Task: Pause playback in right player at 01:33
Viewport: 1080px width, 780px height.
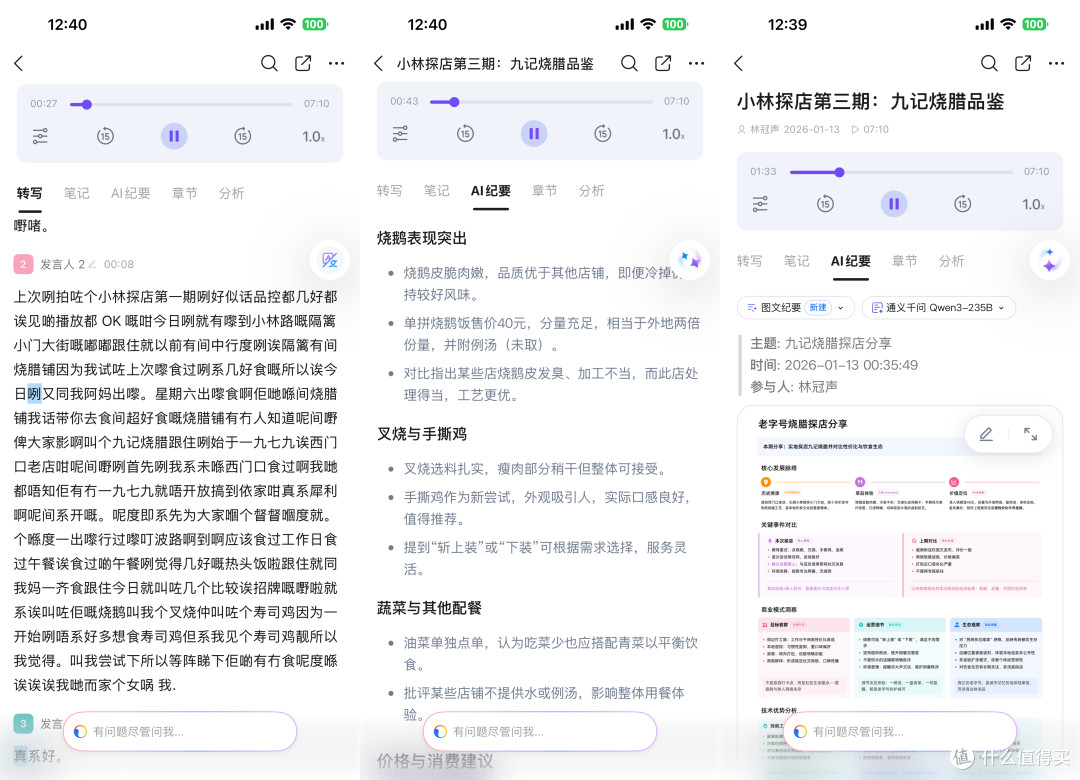Action: (894, 203)
